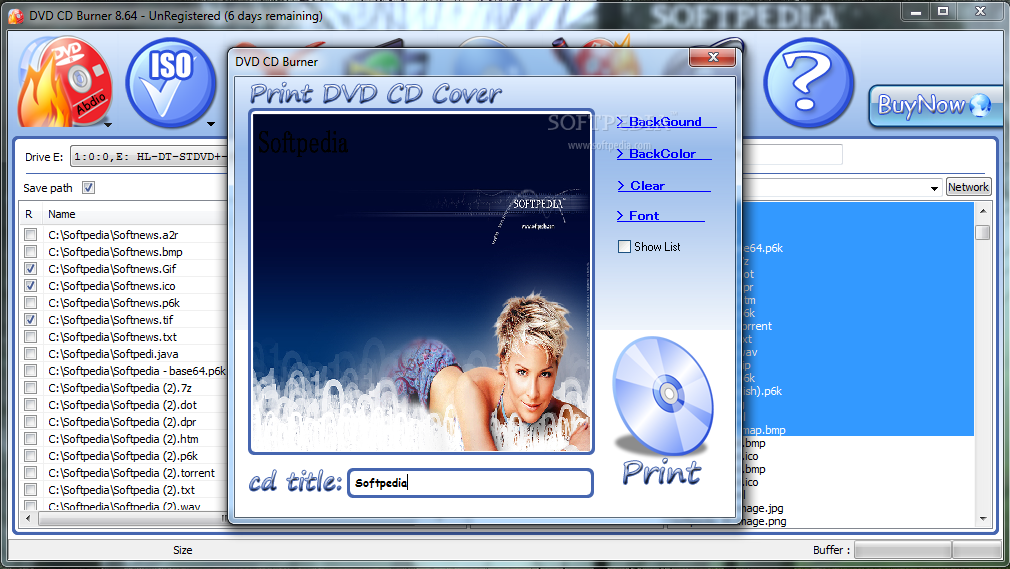The height and width of the screenshot is (569, 1010).
Task: Select the age.png entry in right file list
Action: pyautogui.click(x=765, y=521)
